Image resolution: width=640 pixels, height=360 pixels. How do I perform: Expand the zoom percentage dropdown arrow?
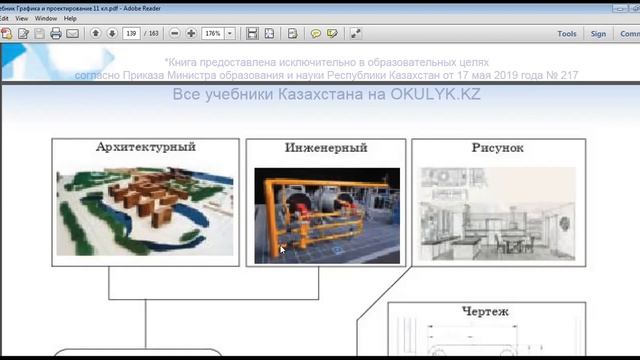(230, 33)
